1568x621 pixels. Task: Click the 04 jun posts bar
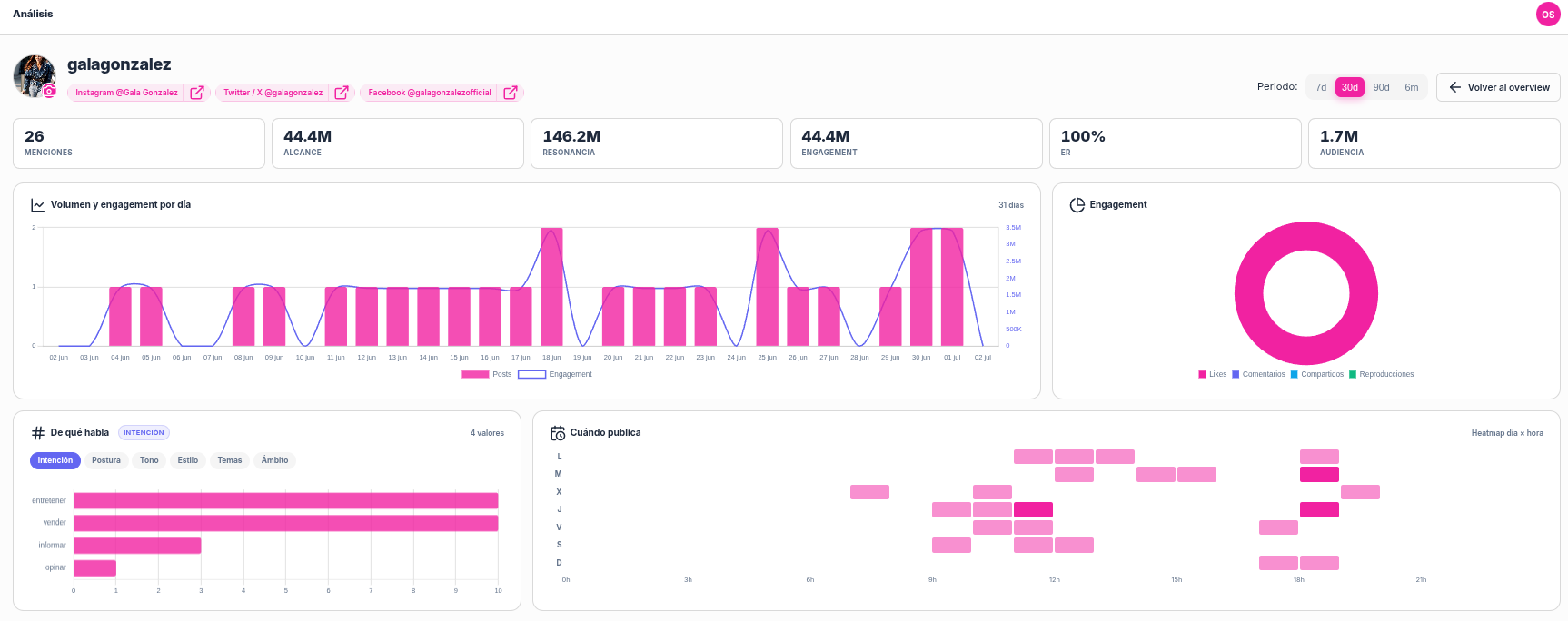pos(120,317)
